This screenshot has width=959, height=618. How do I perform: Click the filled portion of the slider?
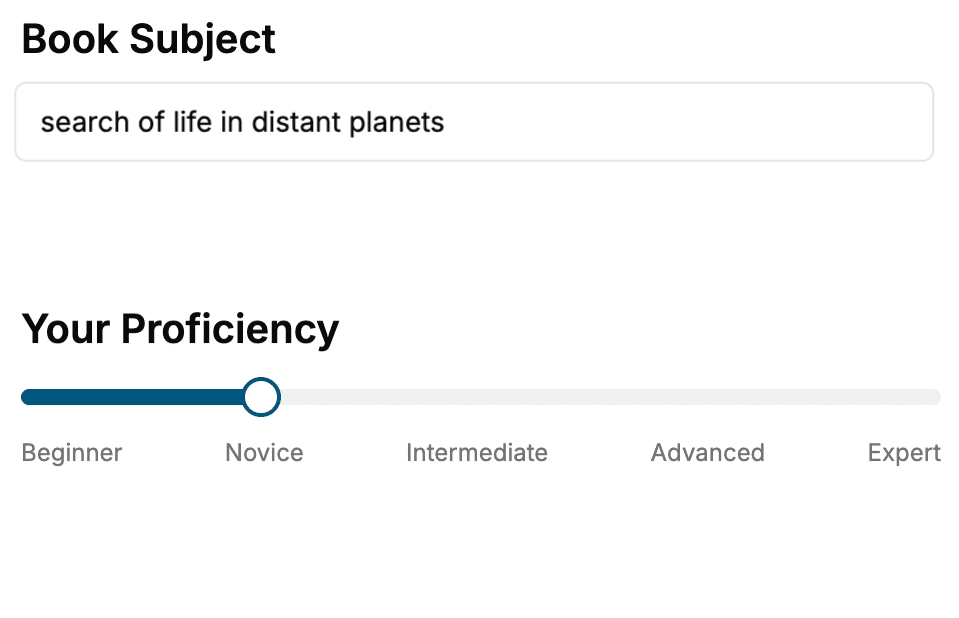point(130,397)
